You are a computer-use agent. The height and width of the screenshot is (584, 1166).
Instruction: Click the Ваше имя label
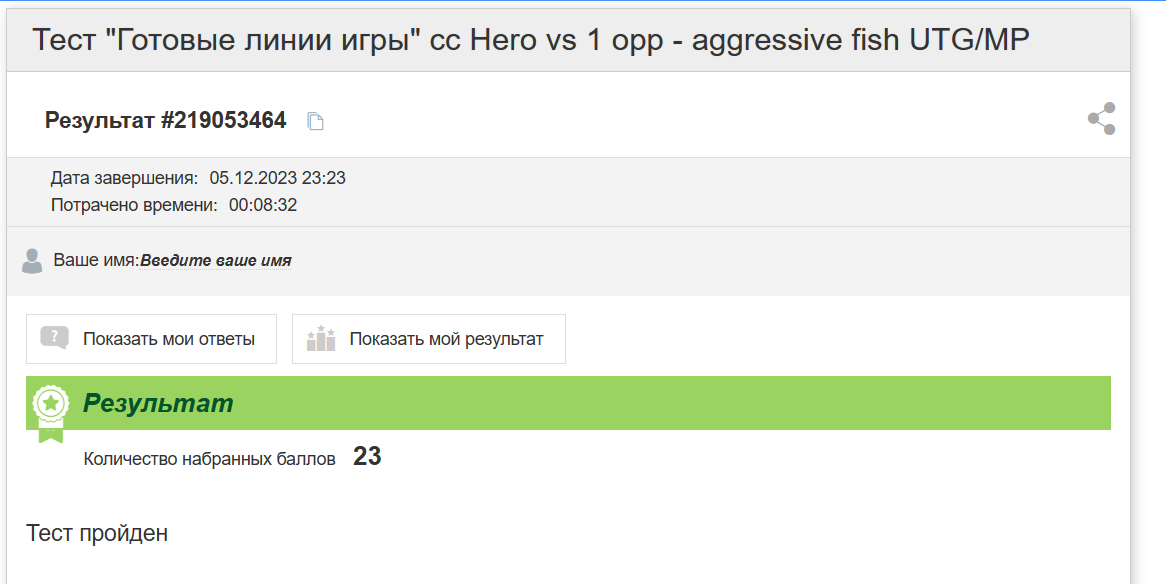click(x=96, y=260)
